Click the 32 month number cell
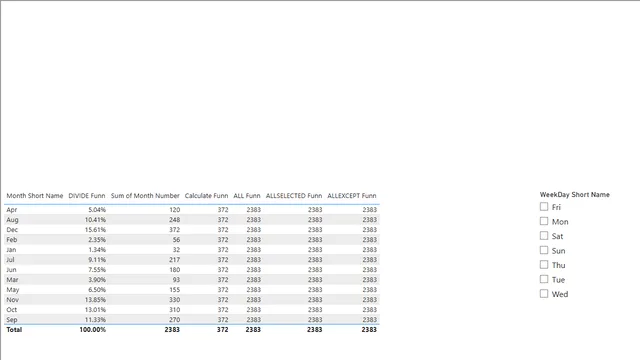The height and width of the screenshot is (360, 640). click(176, 250)
